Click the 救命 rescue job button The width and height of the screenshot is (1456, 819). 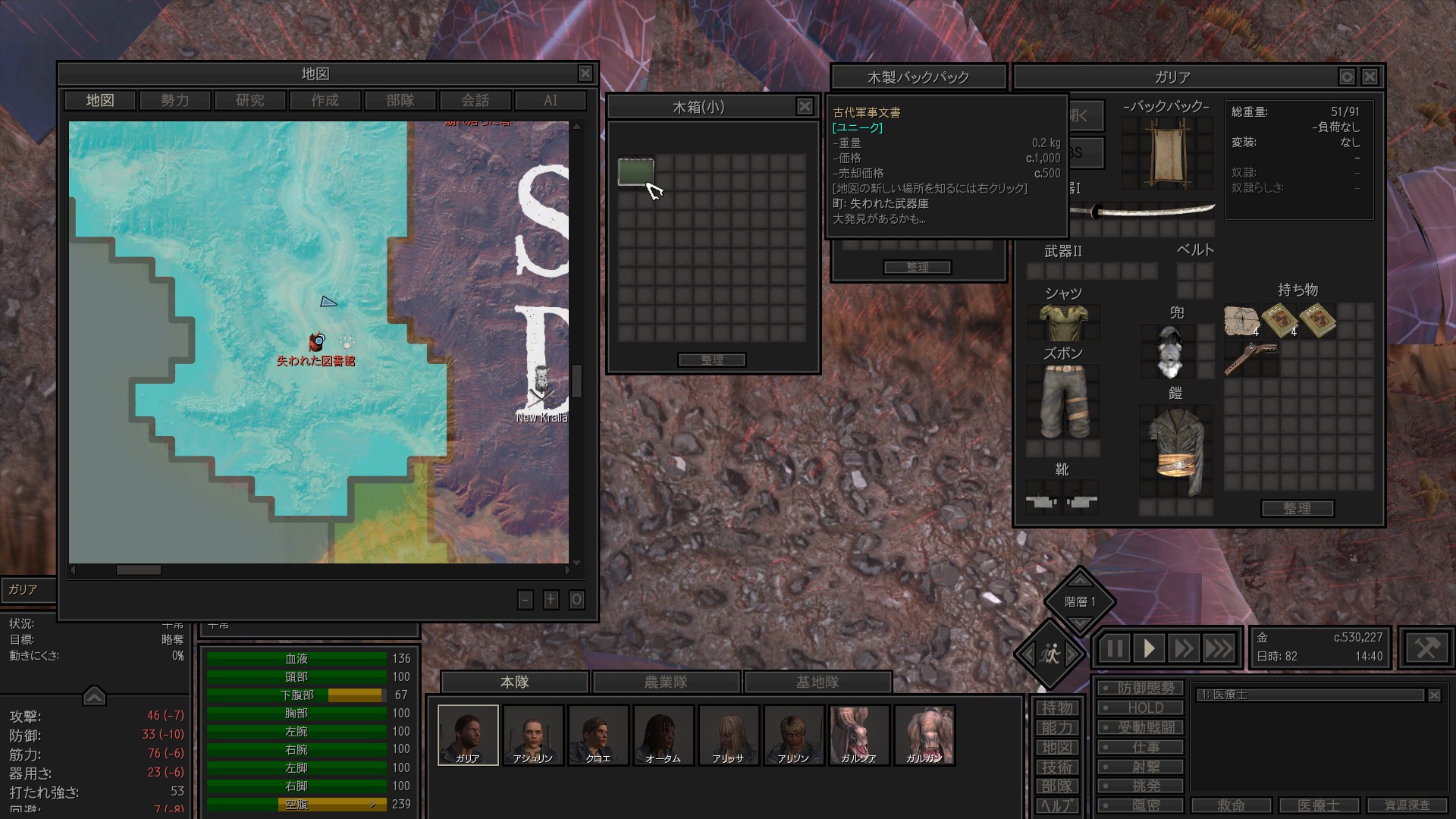1231,805
